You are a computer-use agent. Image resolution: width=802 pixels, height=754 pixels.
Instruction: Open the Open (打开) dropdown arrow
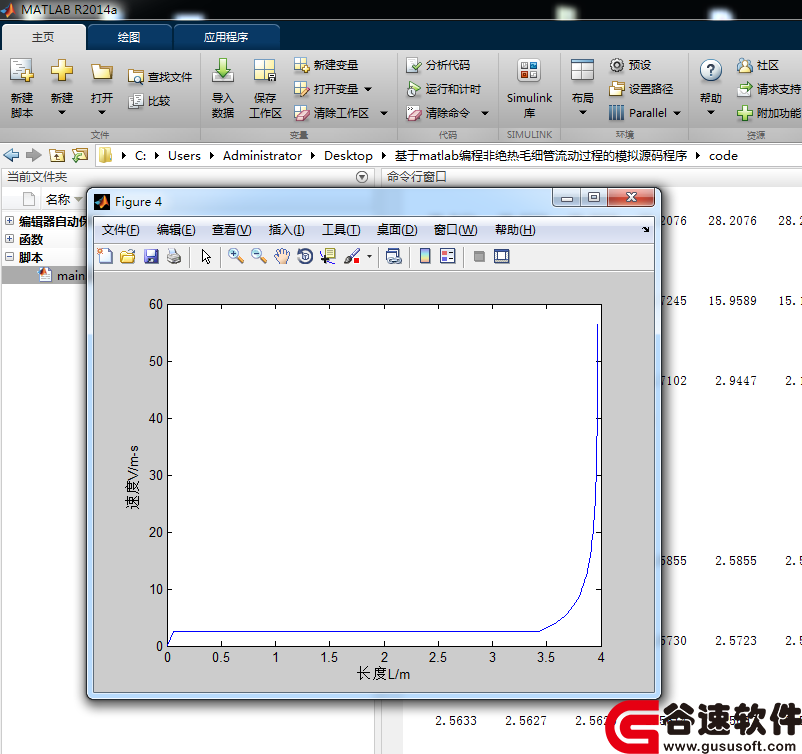(x=101, y=112)
